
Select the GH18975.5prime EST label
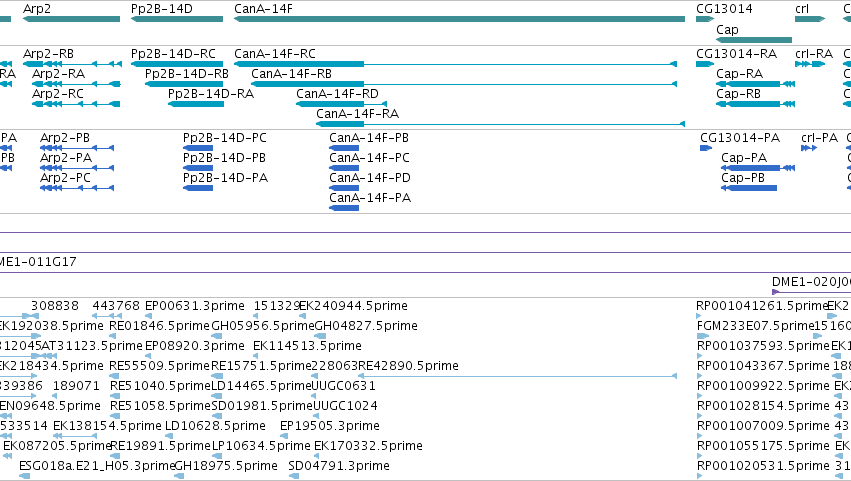(226, 466)
